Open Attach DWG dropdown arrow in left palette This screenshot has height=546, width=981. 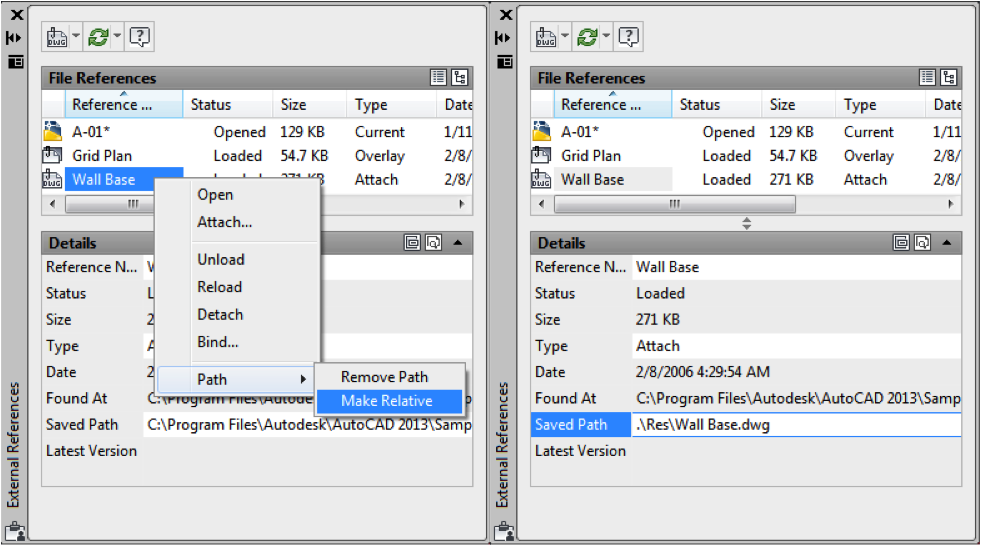[76, 36]
